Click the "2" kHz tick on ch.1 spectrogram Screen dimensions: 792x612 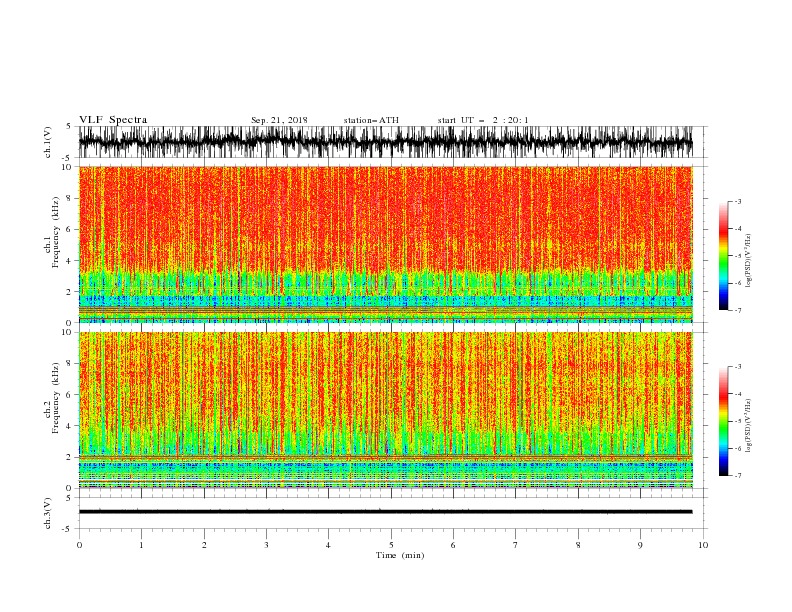tap(69, 292)
